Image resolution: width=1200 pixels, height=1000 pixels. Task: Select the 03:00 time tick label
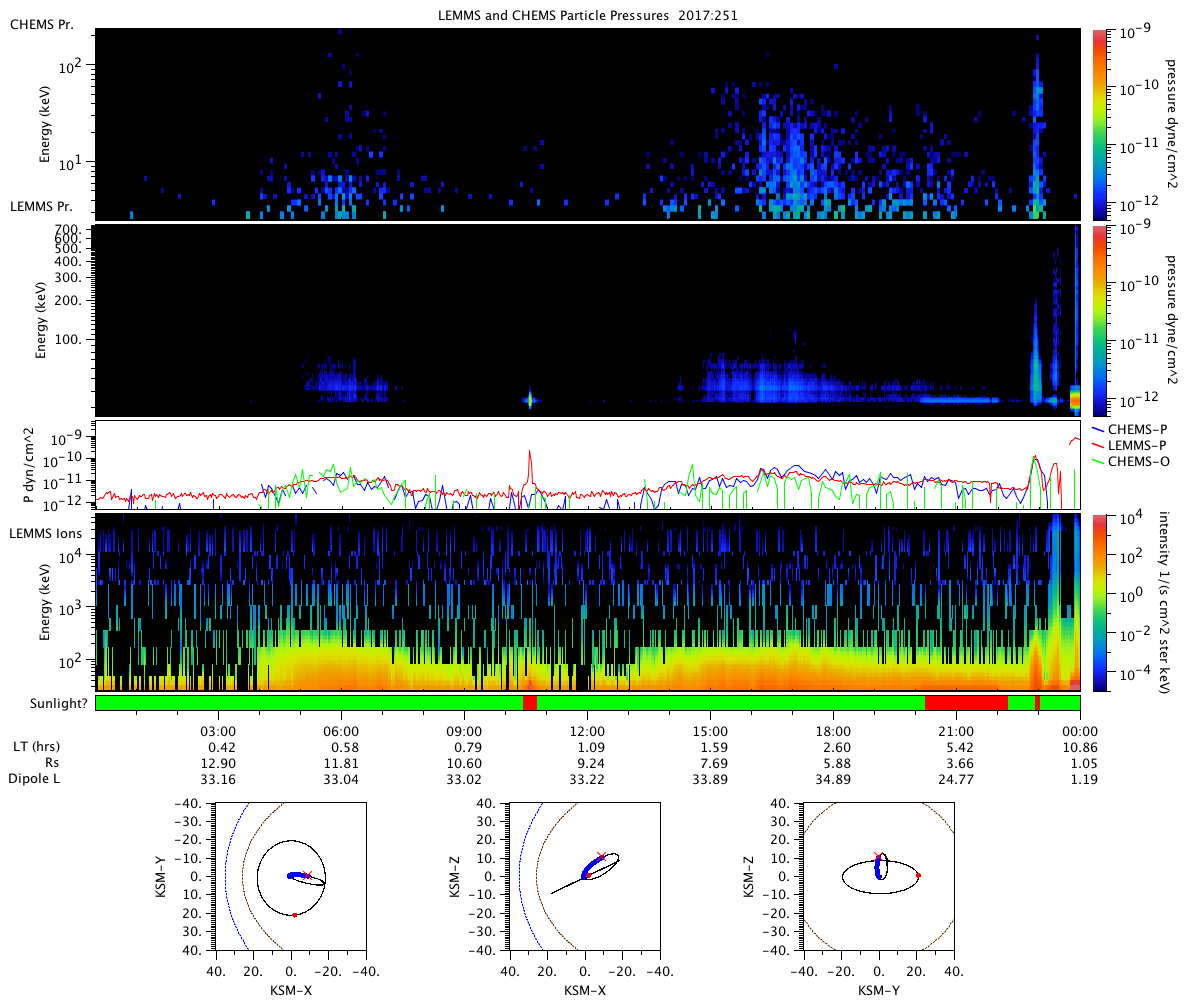218,732
